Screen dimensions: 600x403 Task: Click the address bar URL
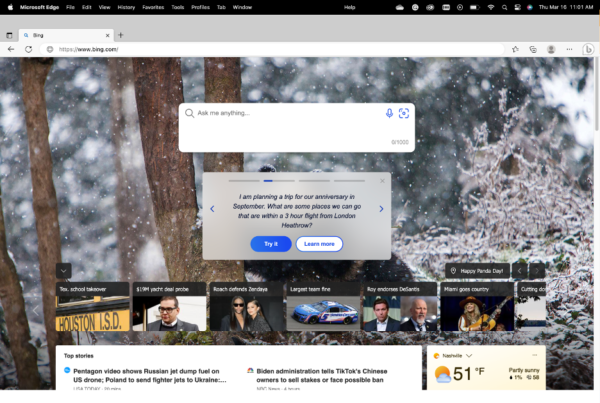coord(88,49)
